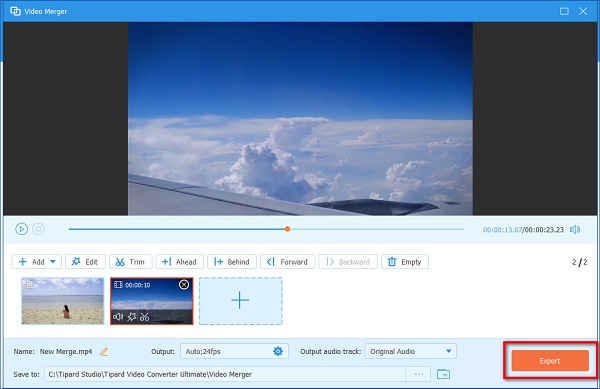Trim the selected clip
The width and height of the screenshot is (600, 389).
point(130,262)
